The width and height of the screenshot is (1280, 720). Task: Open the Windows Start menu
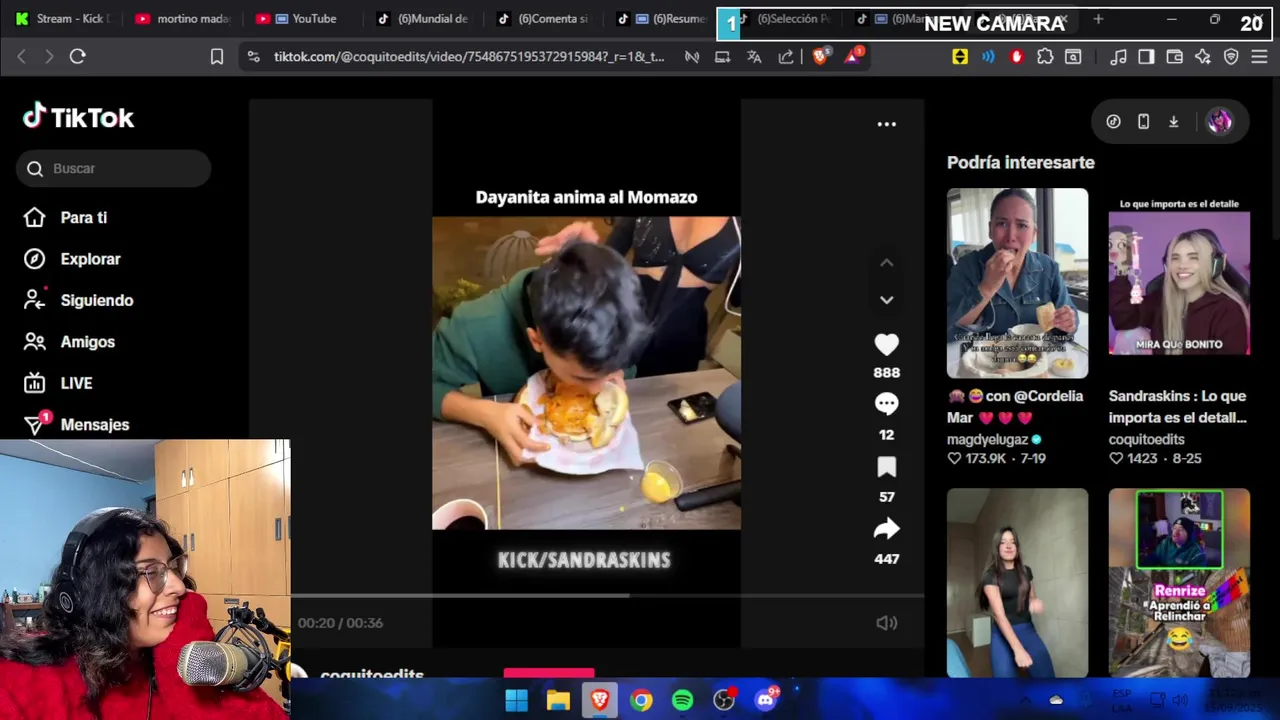[516, 700]
